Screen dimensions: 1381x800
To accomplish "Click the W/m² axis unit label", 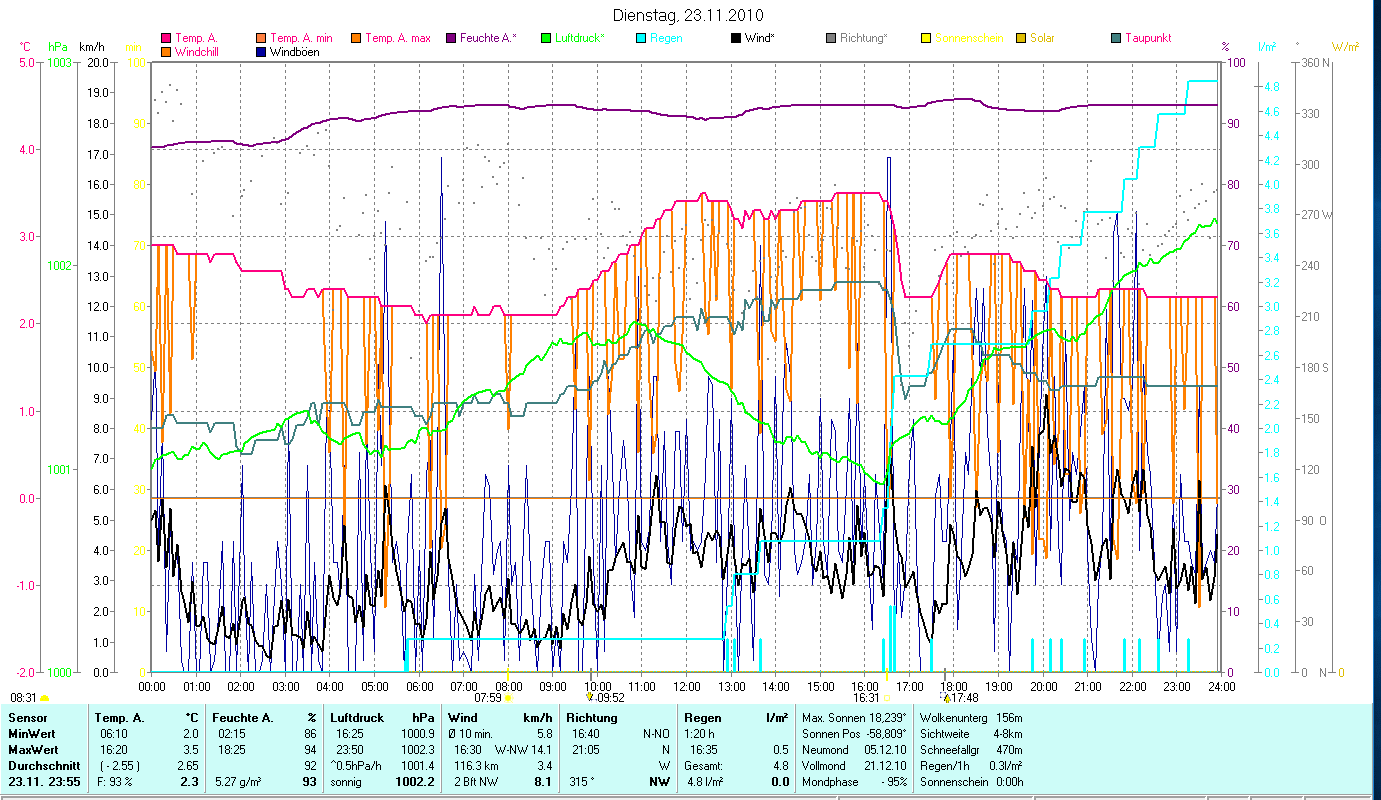I will [x=1344, y=47].
